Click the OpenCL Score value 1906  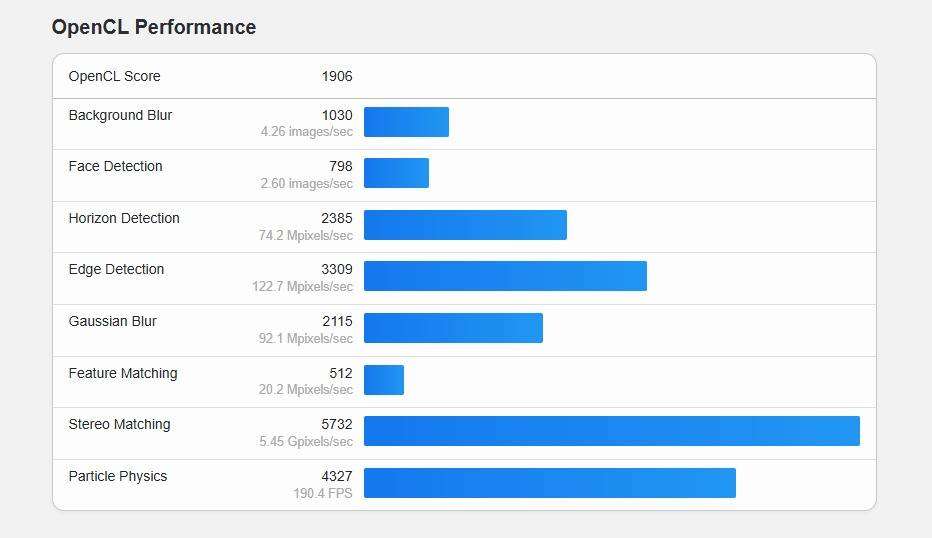337,76
